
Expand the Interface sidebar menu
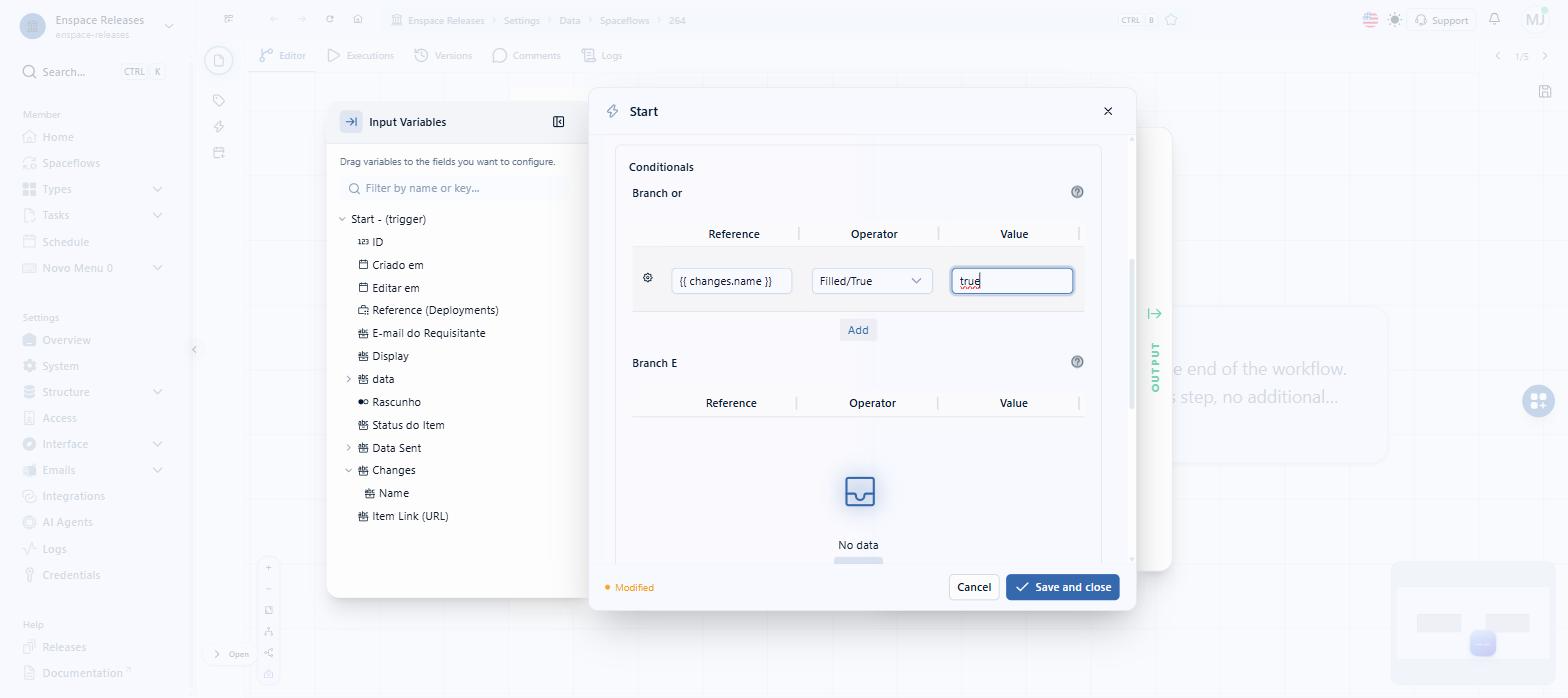(157, 444)
